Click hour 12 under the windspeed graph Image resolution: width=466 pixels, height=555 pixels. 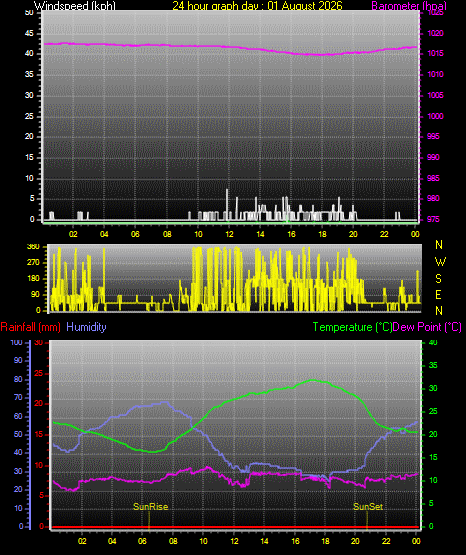click(229, 234)
